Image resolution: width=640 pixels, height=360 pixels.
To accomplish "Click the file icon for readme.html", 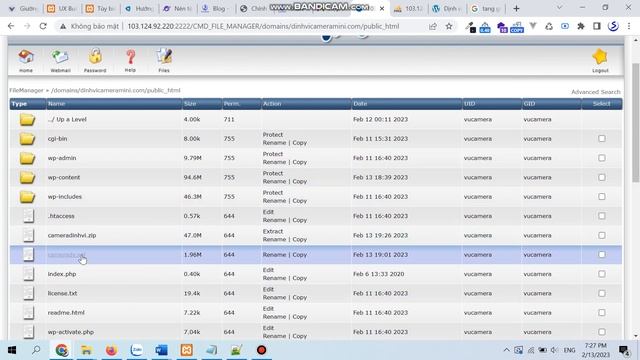I will click(x=28, y=313).
